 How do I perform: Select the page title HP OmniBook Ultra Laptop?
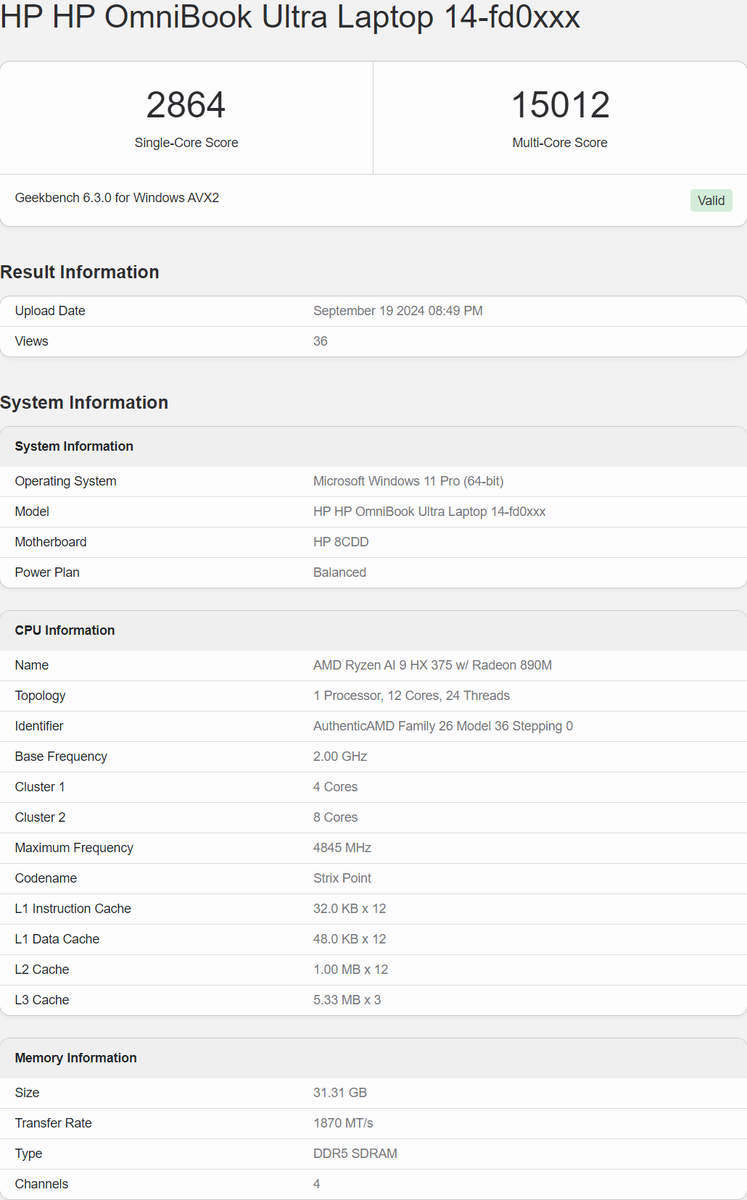[290, 17]
